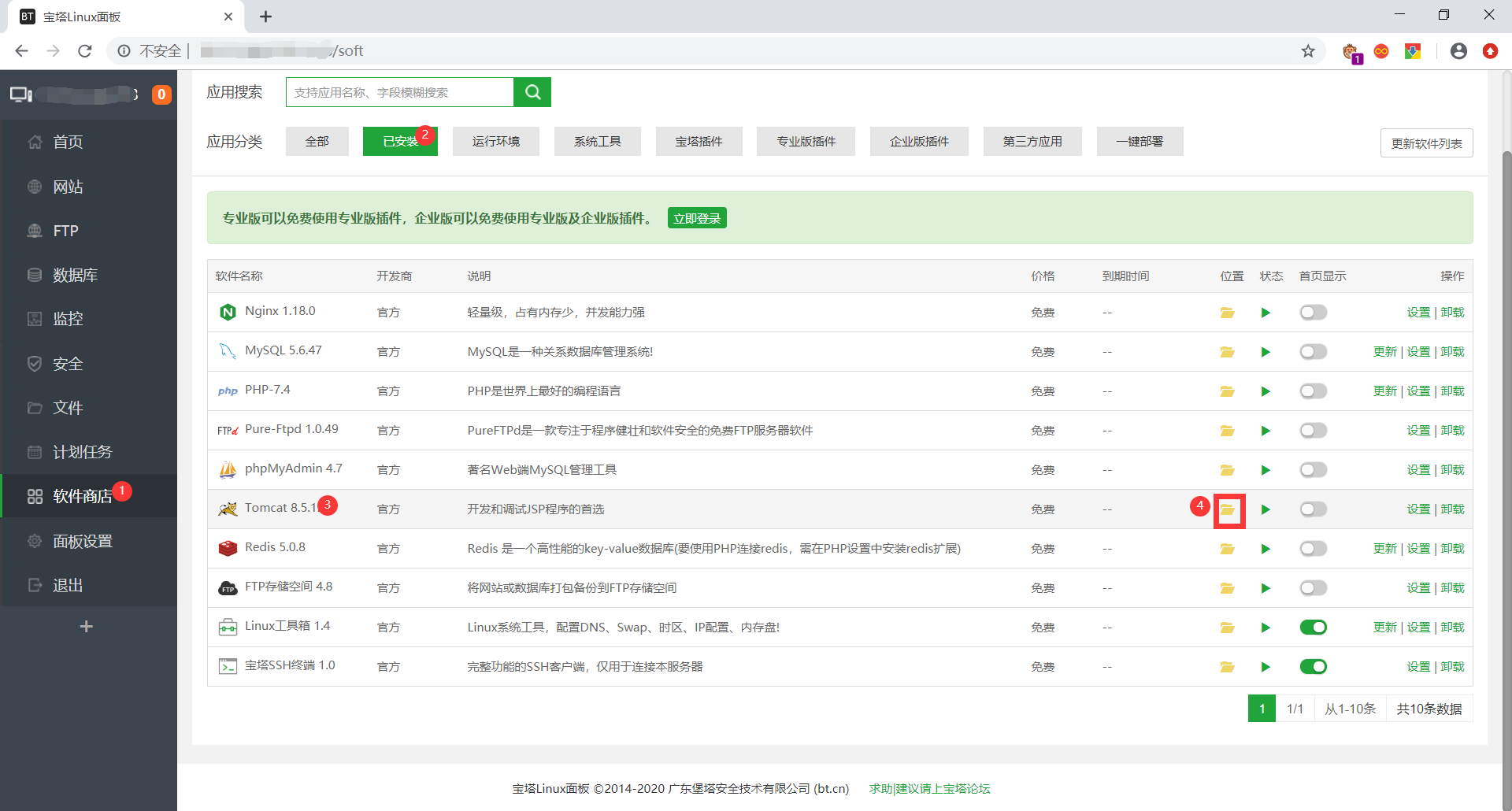The height and width of the screenshot is (811, 1512).
Task: Reload the page with the refresh icon
Action: (85, 51)
